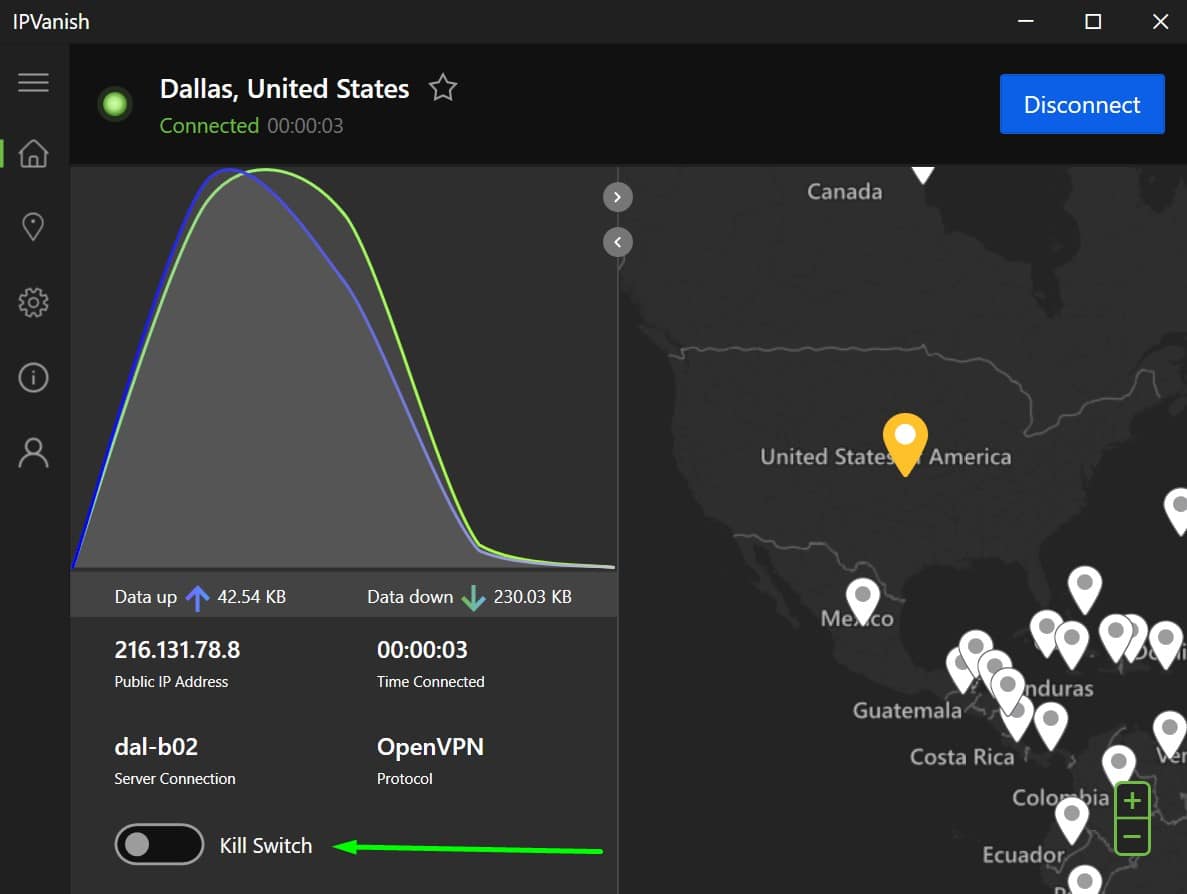Maximize the IPVanish window

(1093, 21)
